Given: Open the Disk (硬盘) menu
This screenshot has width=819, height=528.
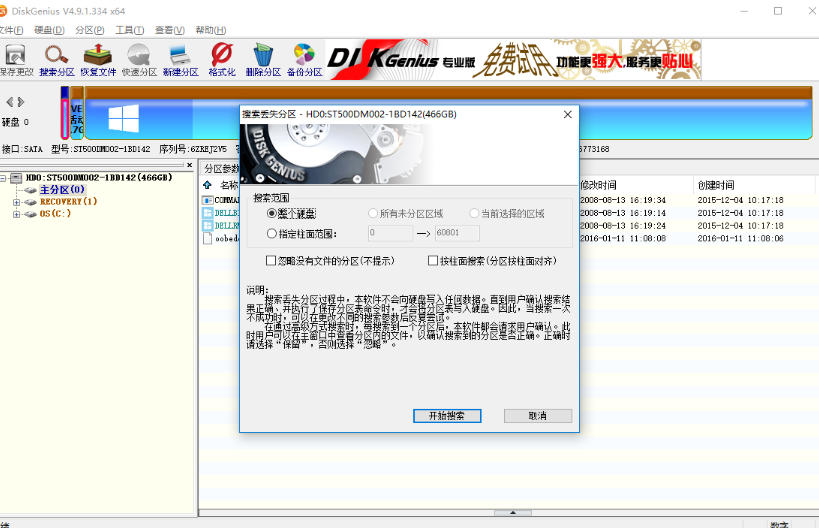Looking at the screenshot, I should 49,30.
